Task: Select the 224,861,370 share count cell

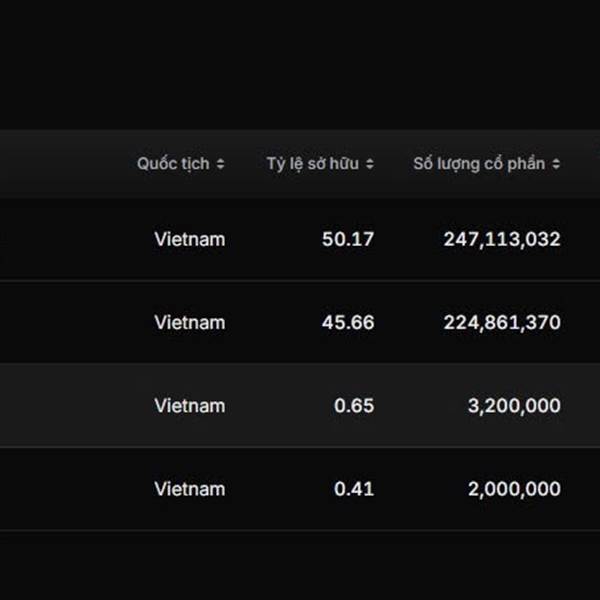Action: click(x=502, y=323)
